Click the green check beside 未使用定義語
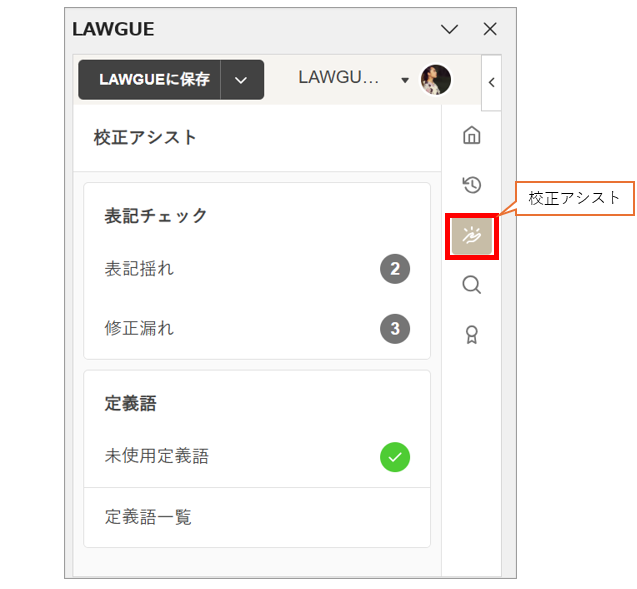The width and height of the screenshot is (637, 589). (x=395, y=457)
